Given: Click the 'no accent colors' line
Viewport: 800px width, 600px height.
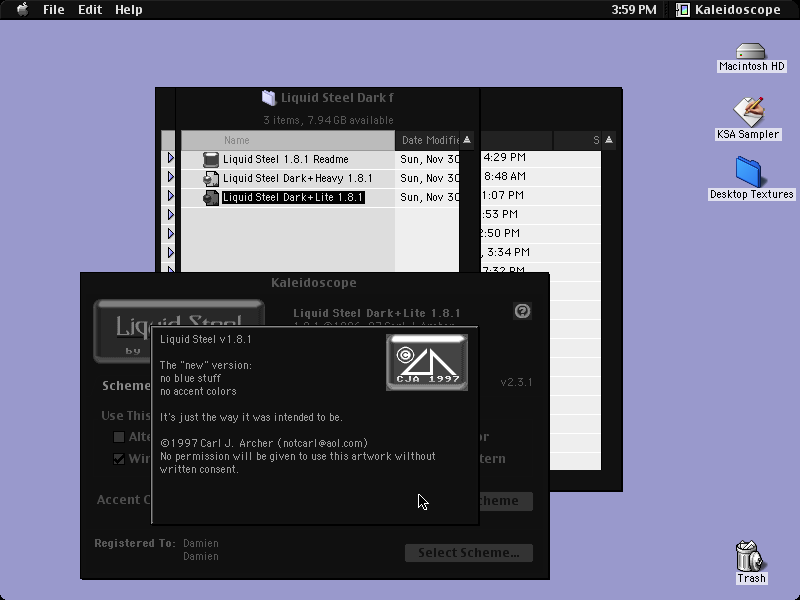Looking at the screenshot, I should tap(198, 391).
